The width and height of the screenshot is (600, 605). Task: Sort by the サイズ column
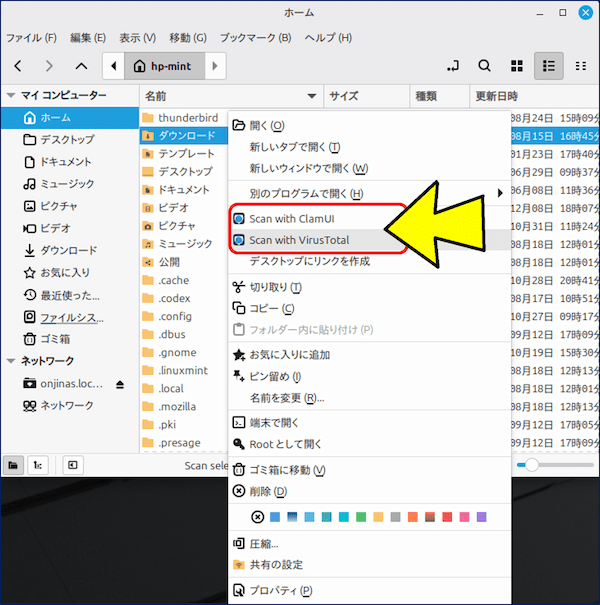(367, 96)
